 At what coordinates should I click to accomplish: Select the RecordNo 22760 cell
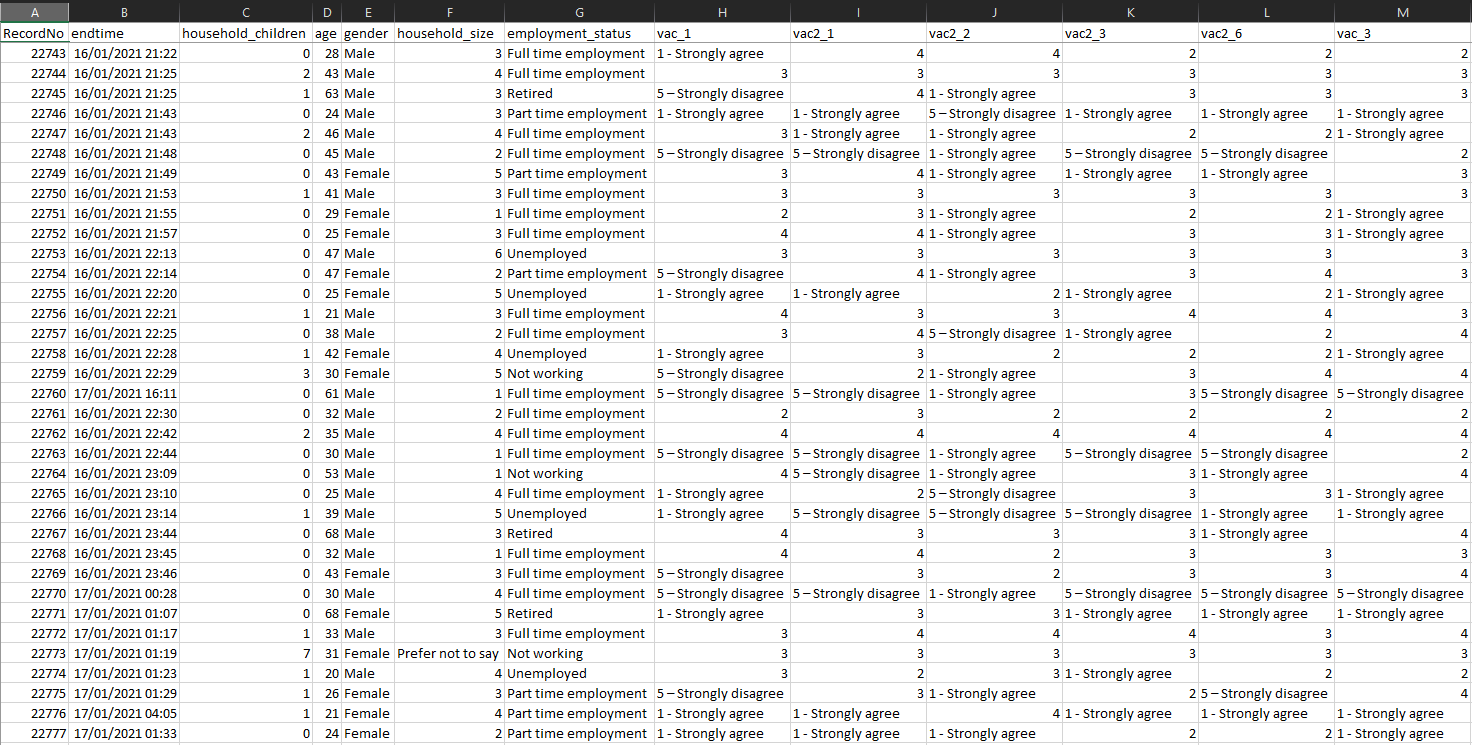pos(35,393)
